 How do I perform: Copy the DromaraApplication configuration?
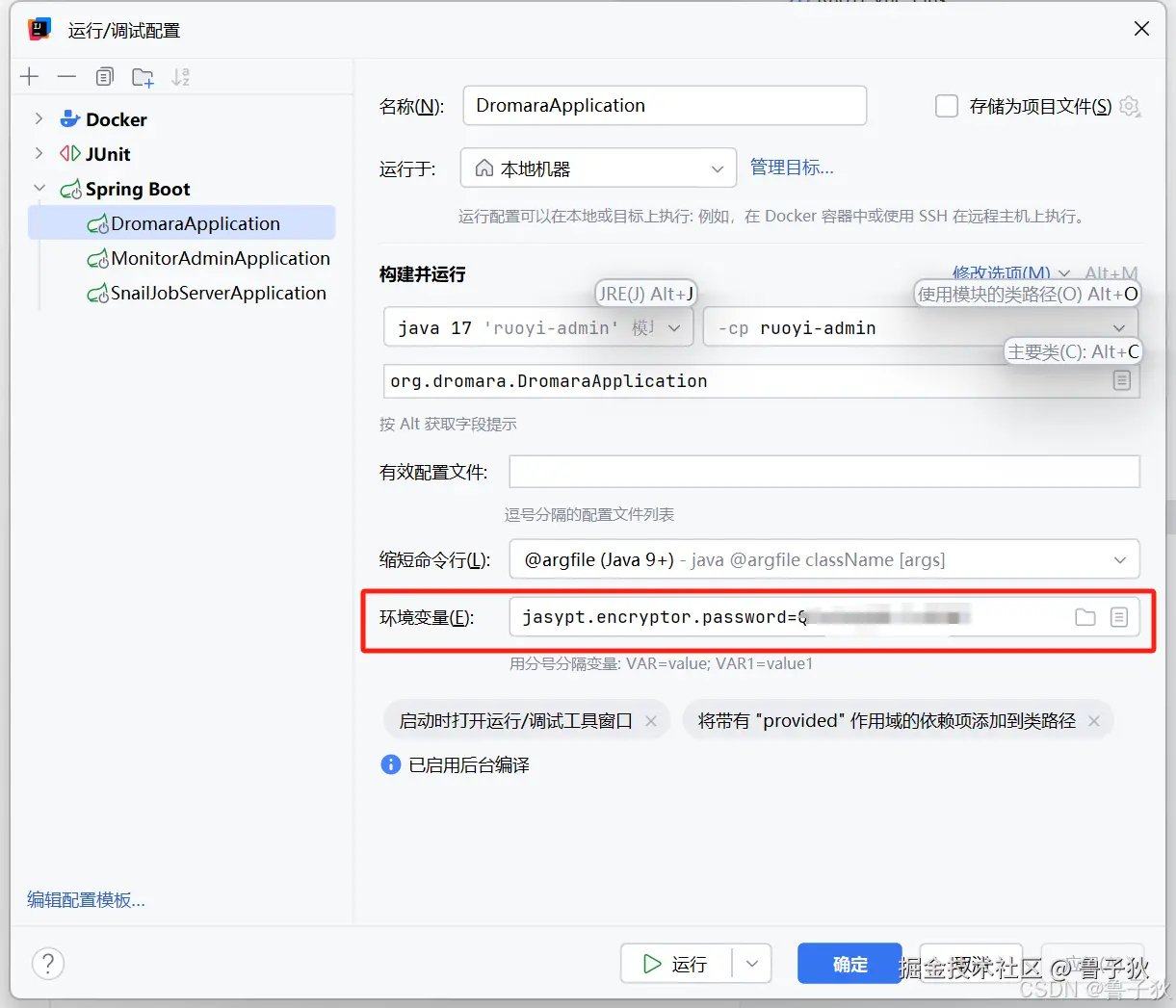coord(104,76)
